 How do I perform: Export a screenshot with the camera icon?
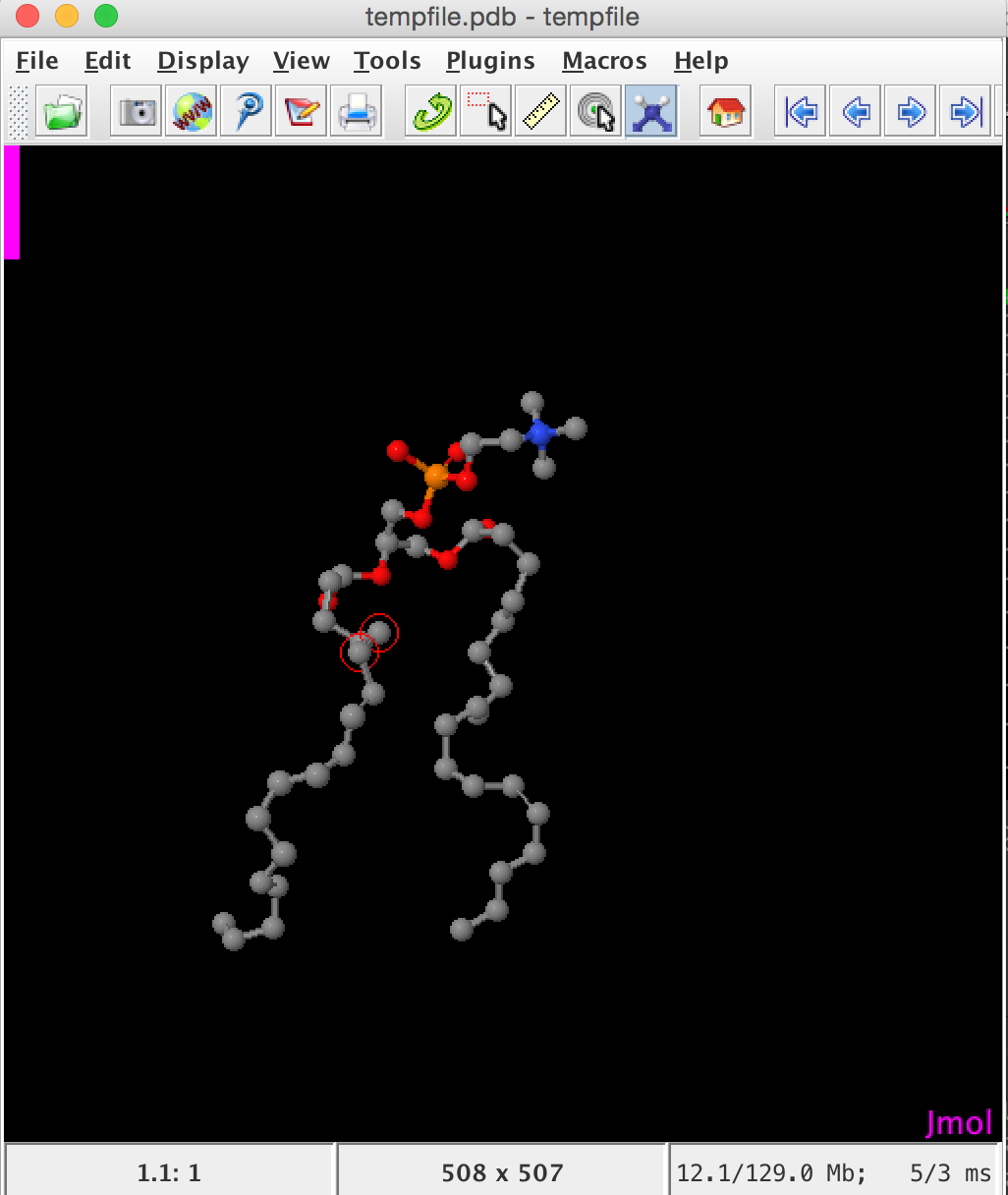pyautogui.click(x=135, y=111)
